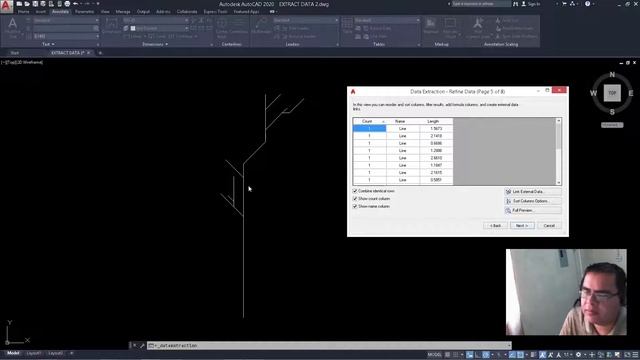Uncheck Combine identical rows

pyautogui.click(x=355, y=191)
